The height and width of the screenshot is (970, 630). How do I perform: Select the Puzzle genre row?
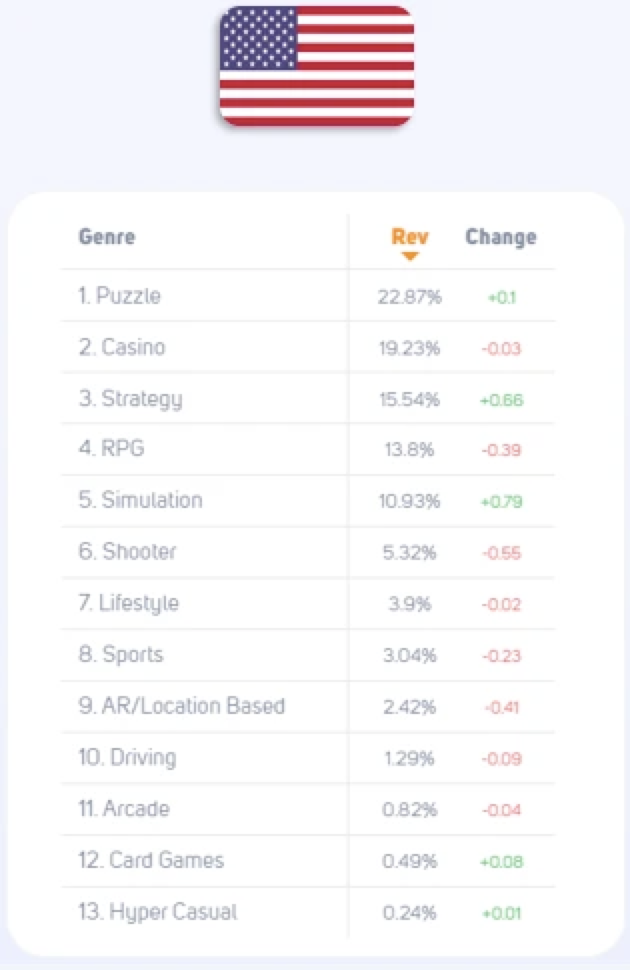click(308, 296)
